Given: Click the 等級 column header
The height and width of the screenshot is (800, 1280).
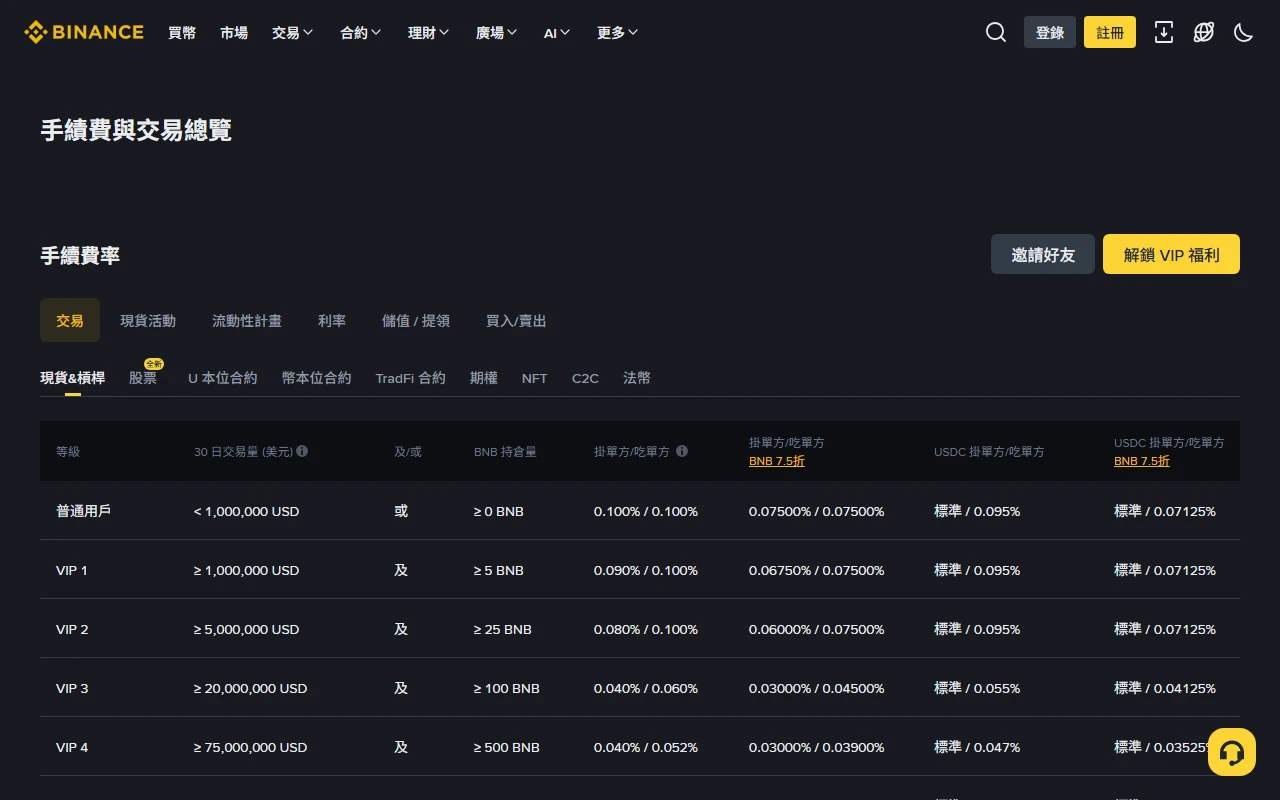Looking at the screenshot, I should [x=68, y=451].
